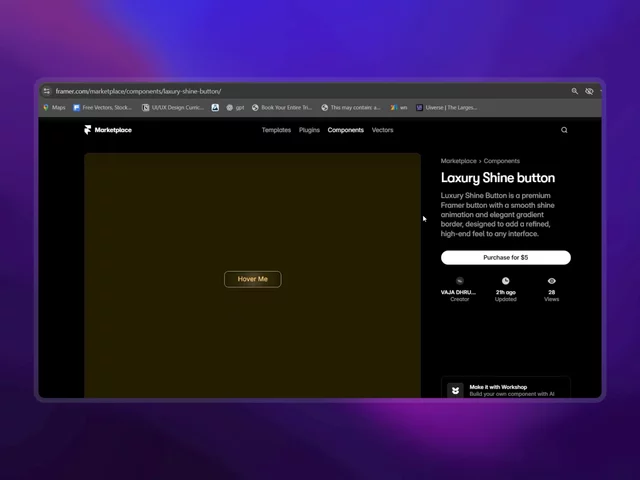Click the clock Updated icon
640x480 pixels.
[x=506, y=281]
